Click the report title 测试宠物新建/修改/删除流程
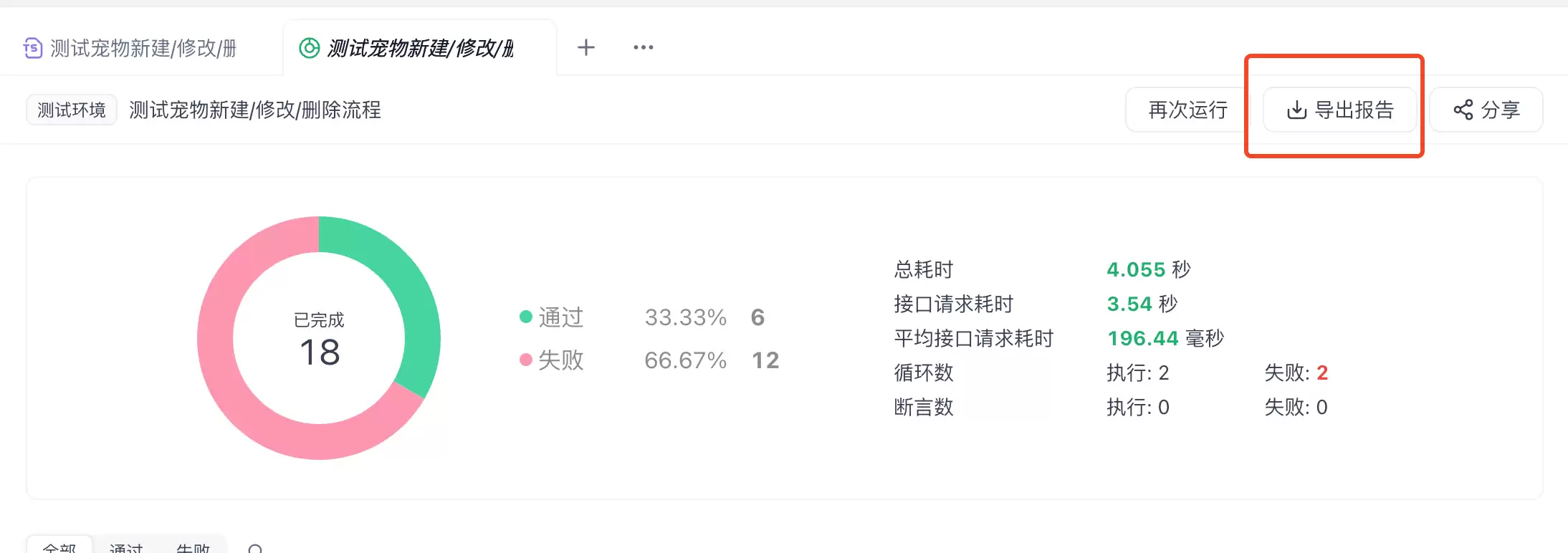Image resolution: width=1568 pixels, height=553 pixels. [255, 110]
